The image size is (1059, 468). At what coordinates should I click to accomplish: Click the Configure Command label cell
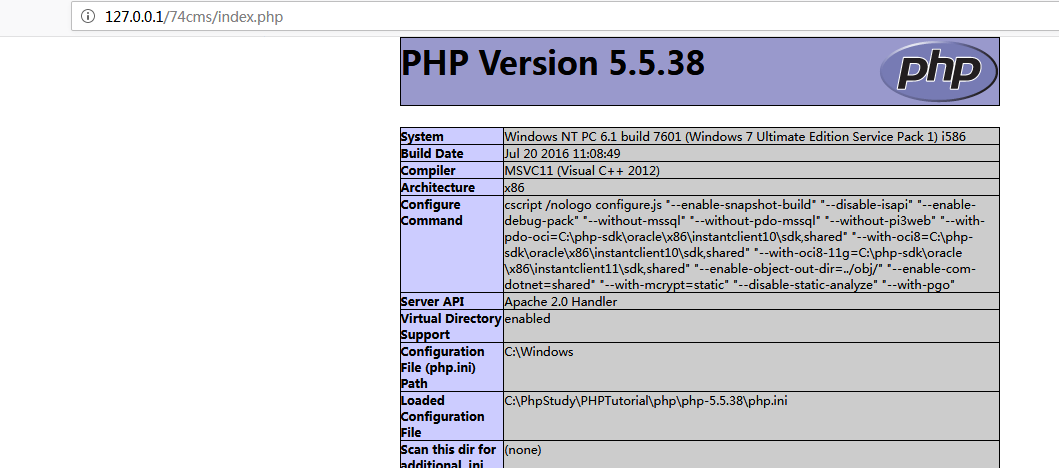452,244
